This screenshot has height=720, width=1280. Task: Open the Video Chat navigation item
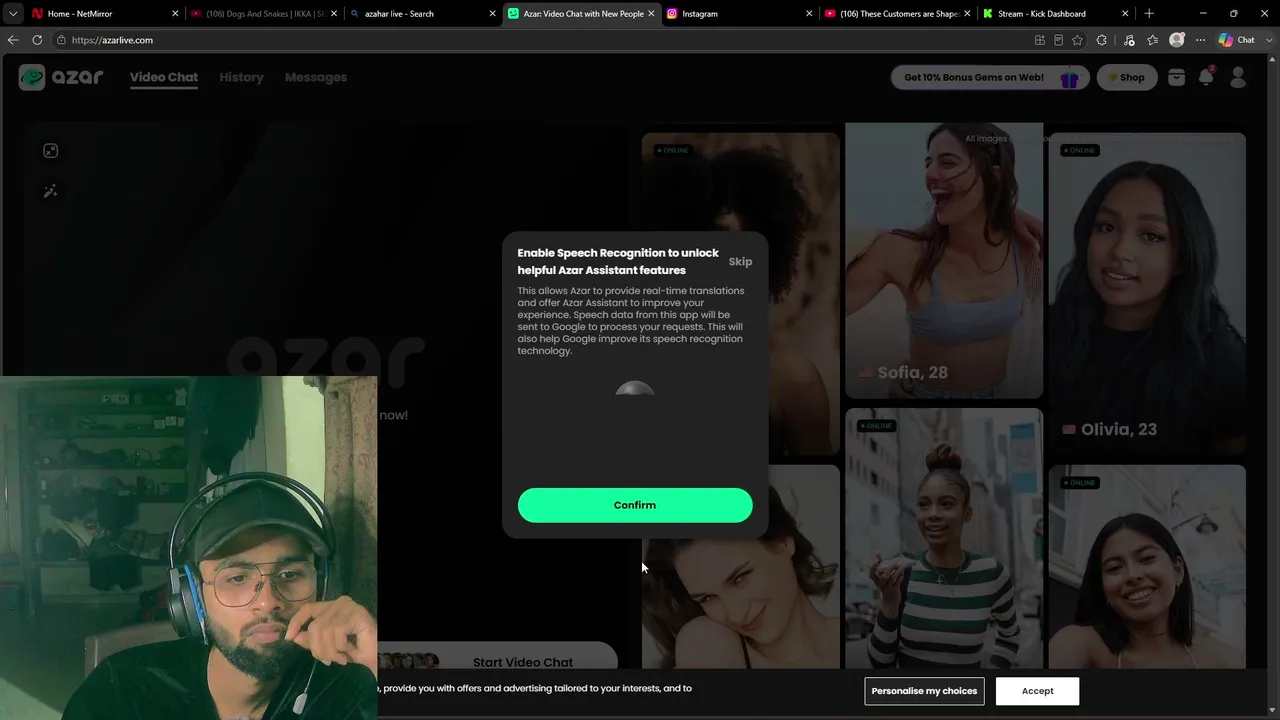click(164, 77)
